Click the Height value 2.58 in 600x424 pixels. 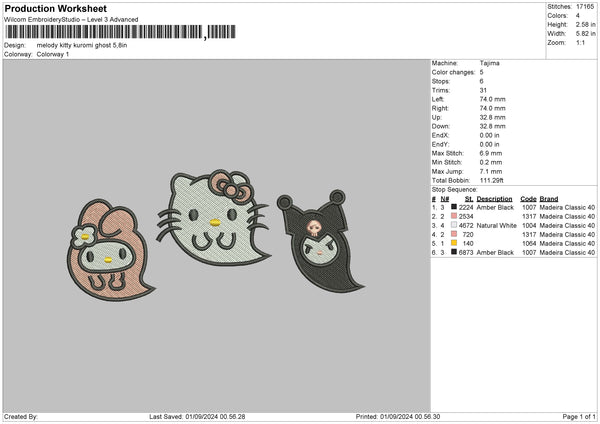(585, 24)
